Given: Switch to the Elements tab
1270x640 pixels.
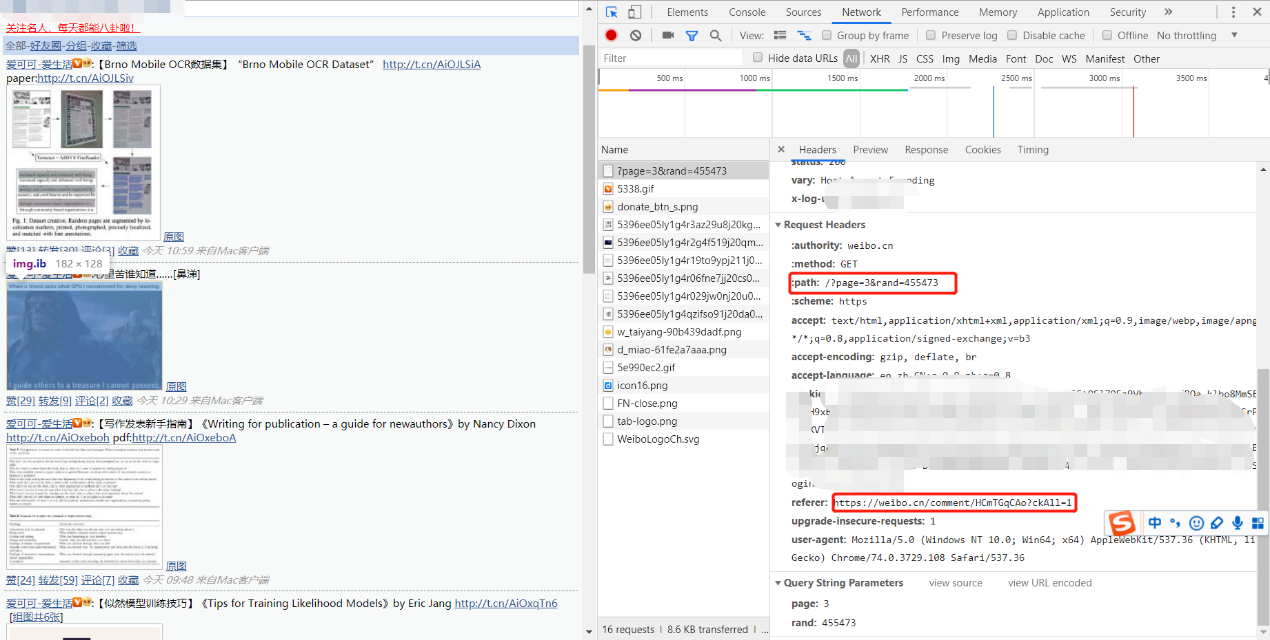Looking at the screenshot, I should (x=687, y=12).
